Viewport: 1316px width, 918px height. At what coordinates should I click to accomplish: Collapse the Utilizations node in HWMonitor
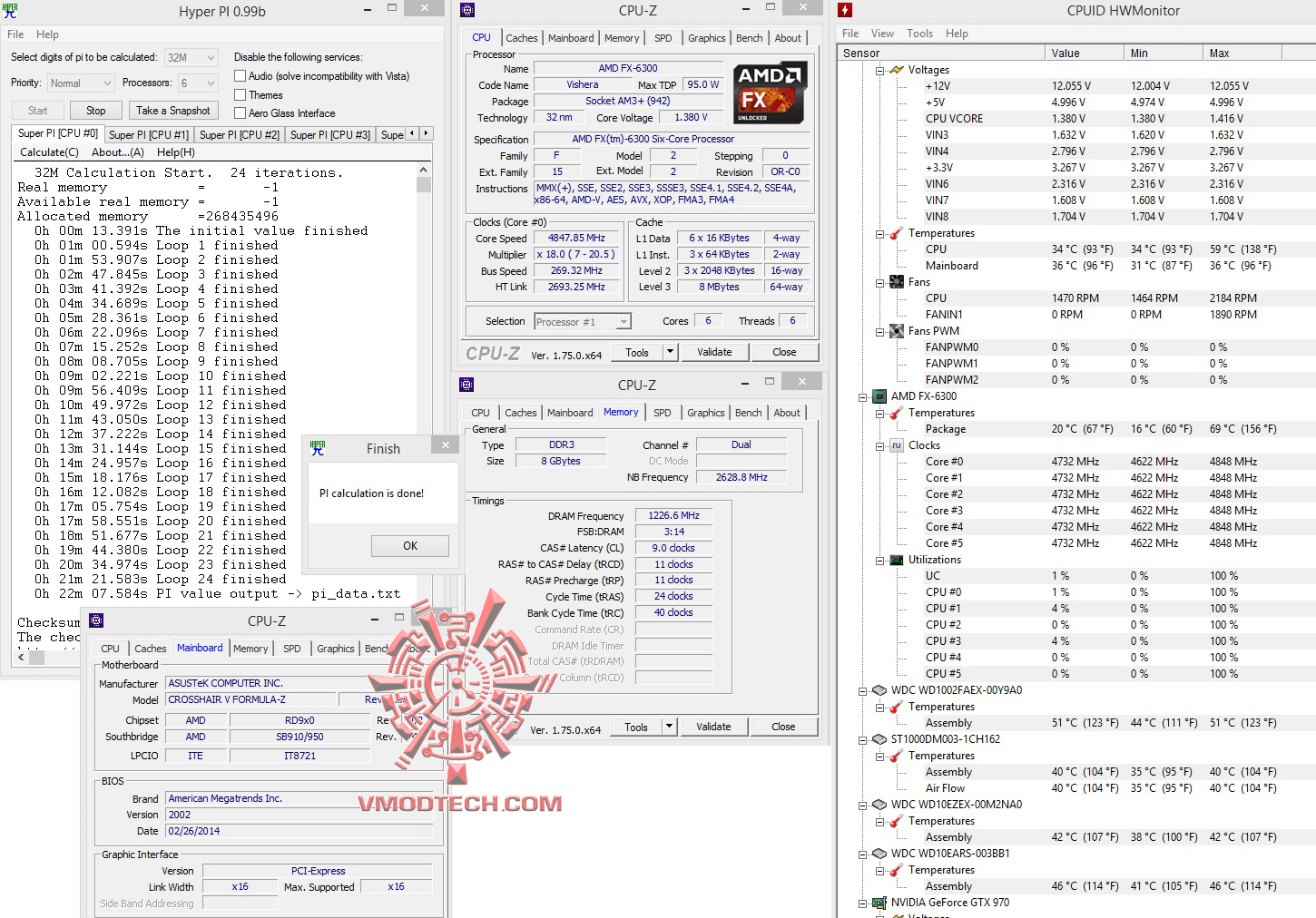click(879, 560)
